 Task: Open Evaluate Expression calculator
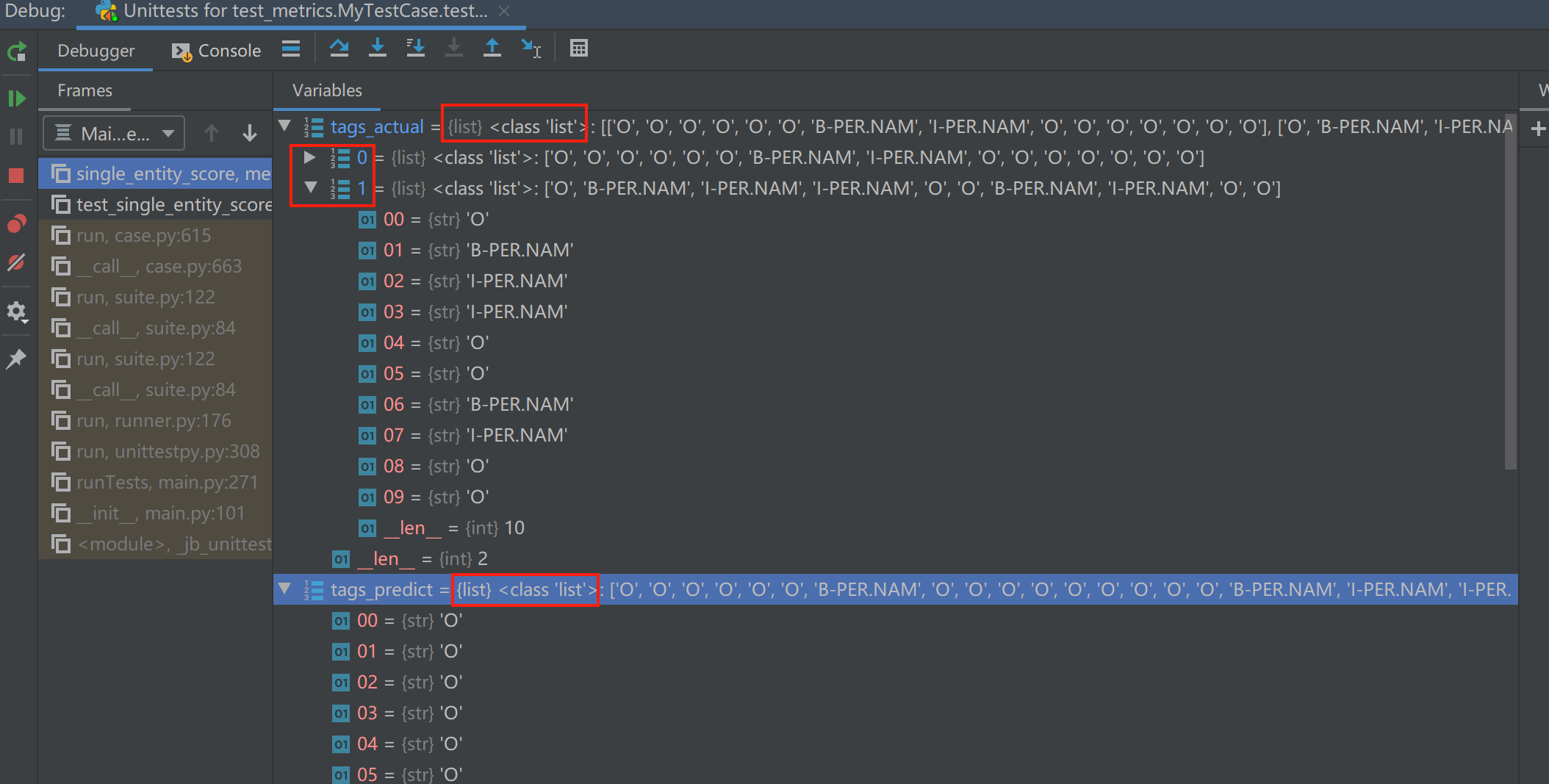point(579,48)
